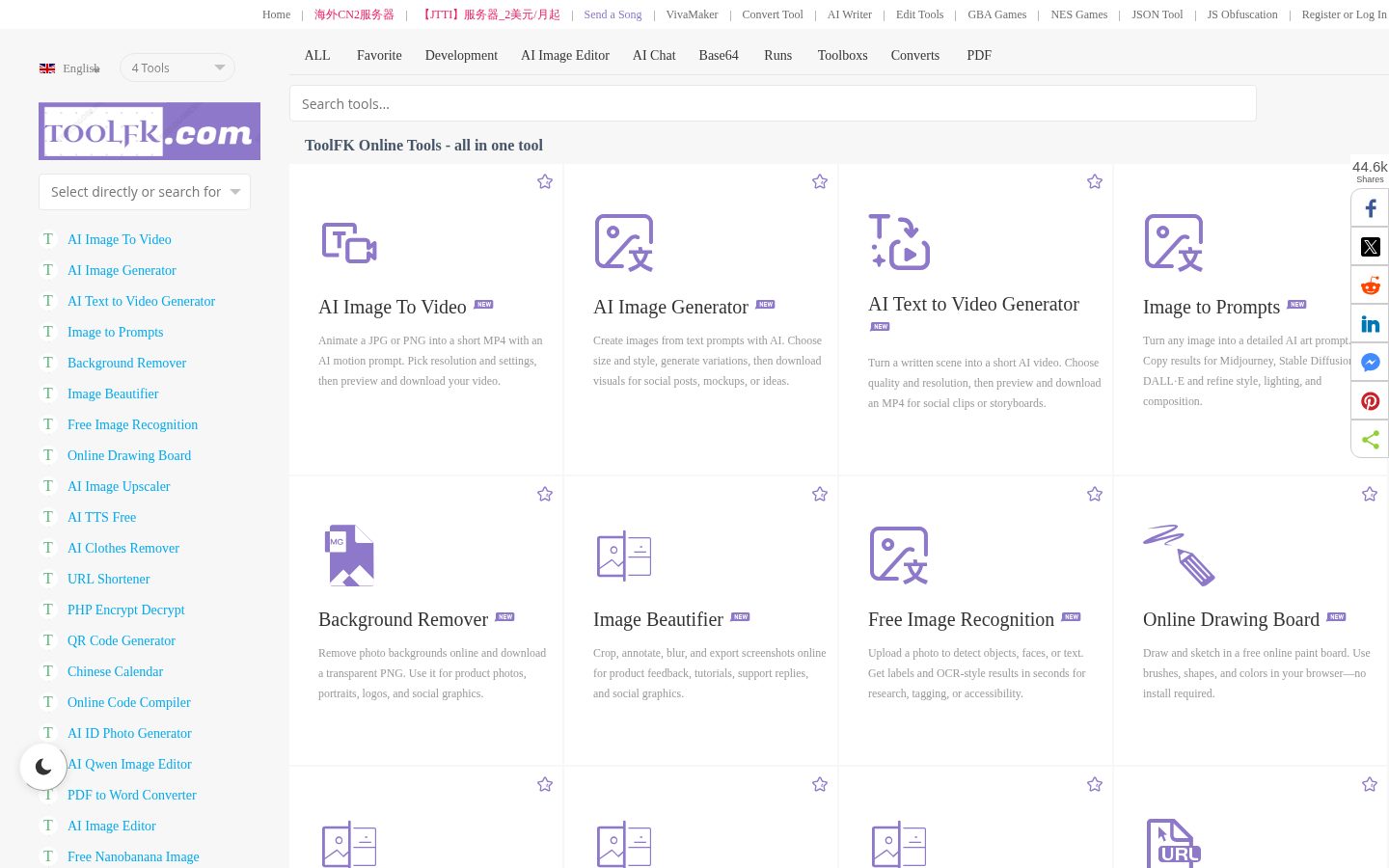Open Online Code Compiler in sidebar

pyautogui.click(x=129, y=702)
